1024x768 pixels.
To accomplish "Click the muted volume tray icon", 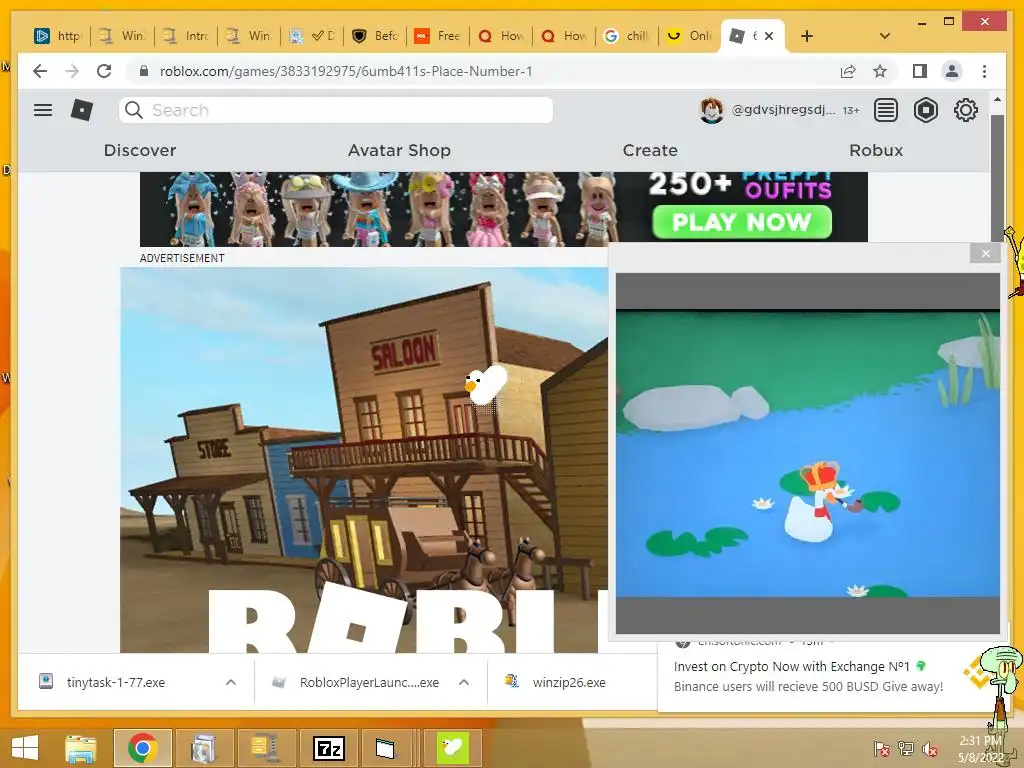I will click(x=930, y=749).
